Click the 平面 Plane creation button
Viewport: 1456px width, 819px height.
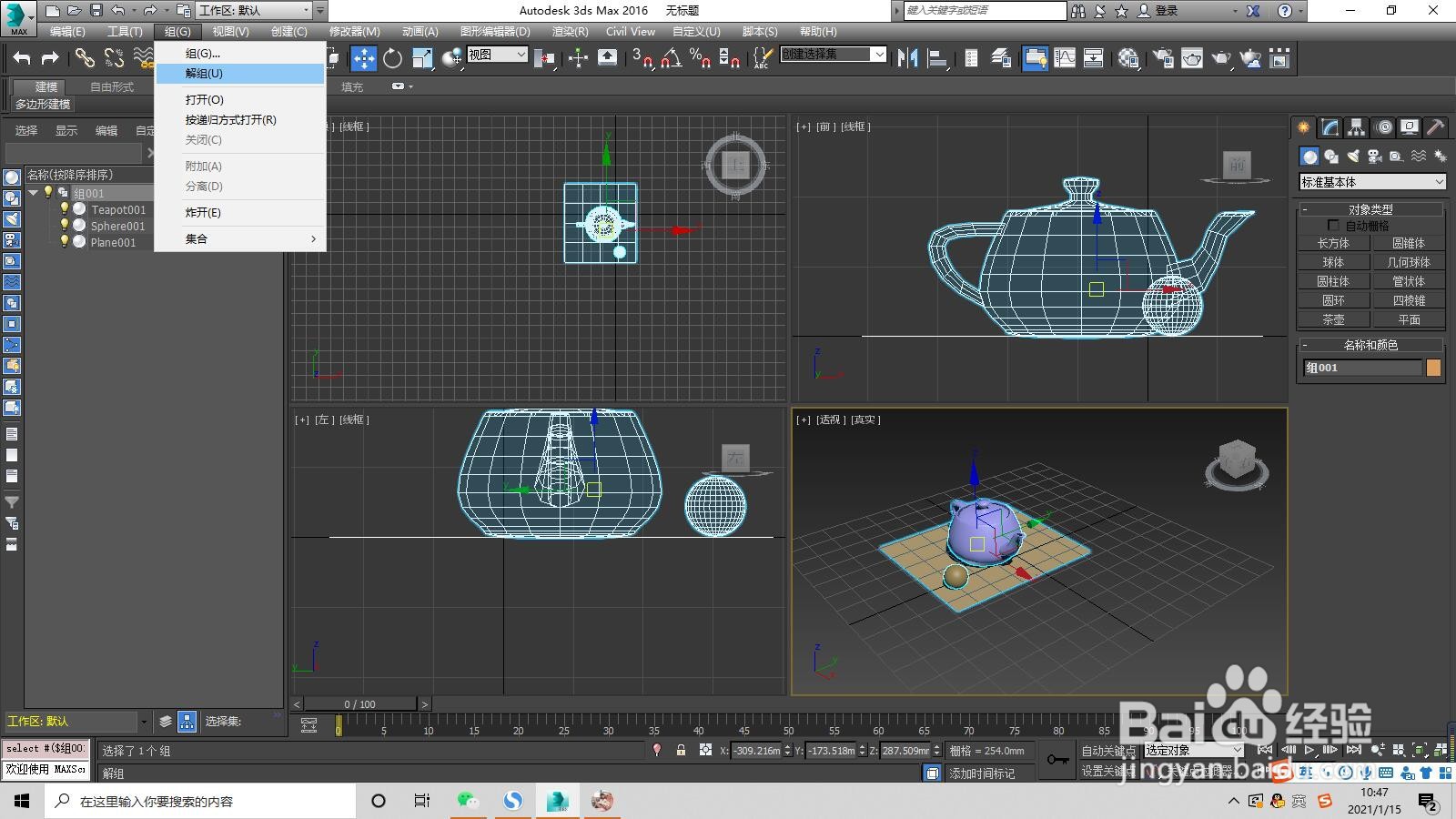coord(1410,318)
